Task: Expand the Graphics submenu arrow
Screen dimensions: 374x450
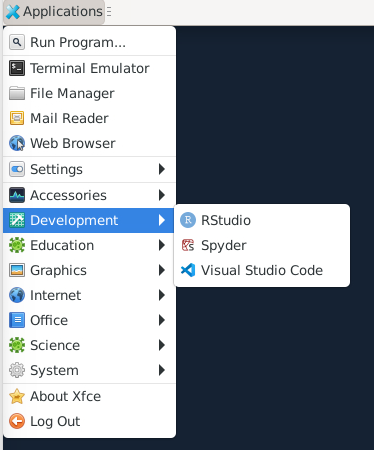Action: pos(162,270)
